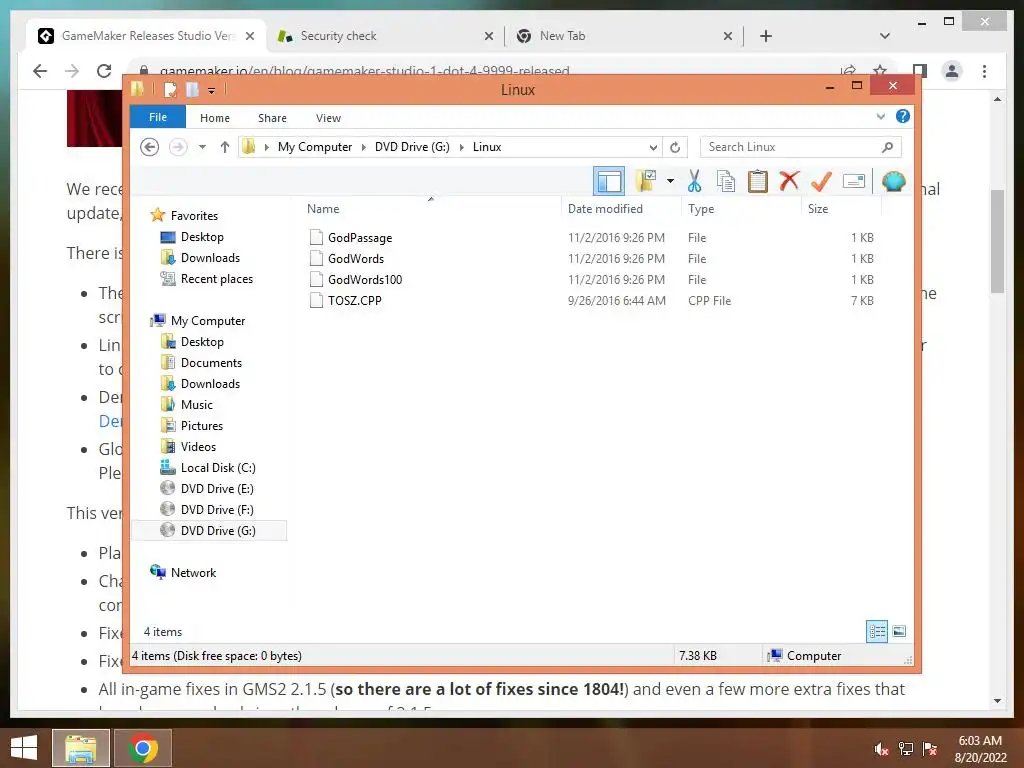Open recent locations dropdown arrow
The width and height of the screenshot is (1024, 768).
pyautogui.click(x=202, y=147)
